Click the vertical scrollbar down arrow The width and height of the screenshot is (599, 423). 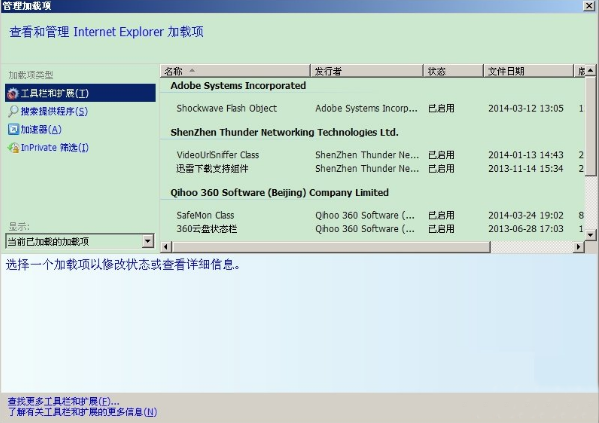tap(591, 235)
